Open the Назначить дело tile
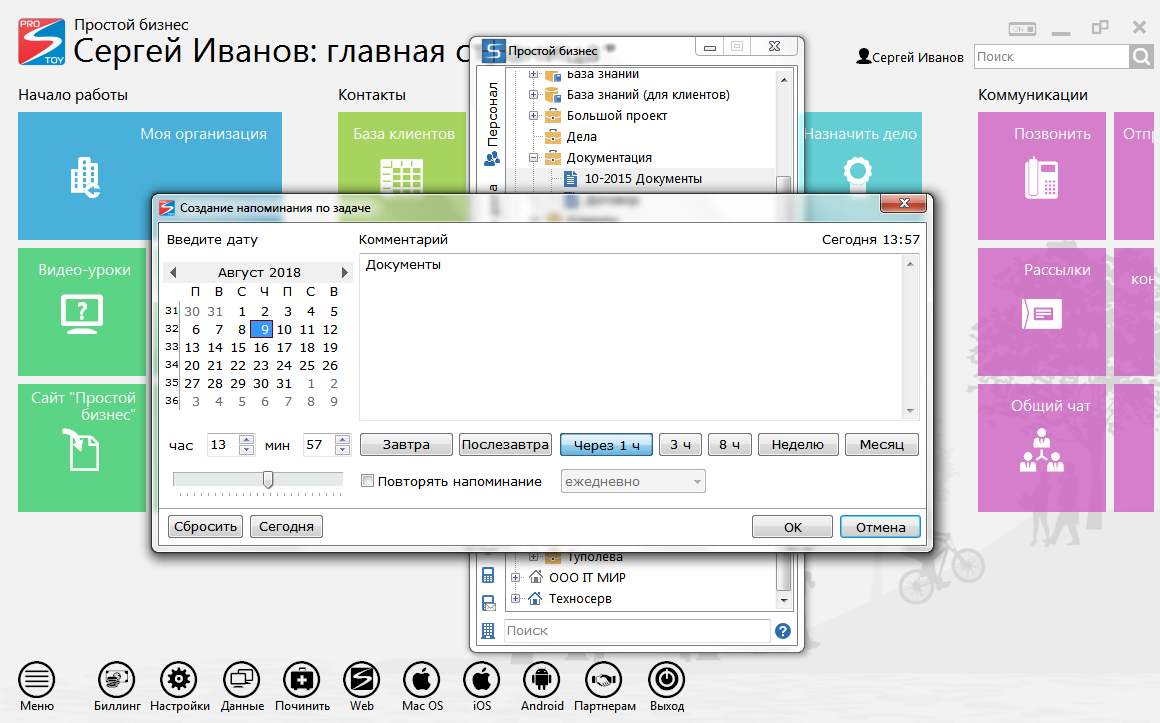The image size is (1160, 723). coord(861,153)
